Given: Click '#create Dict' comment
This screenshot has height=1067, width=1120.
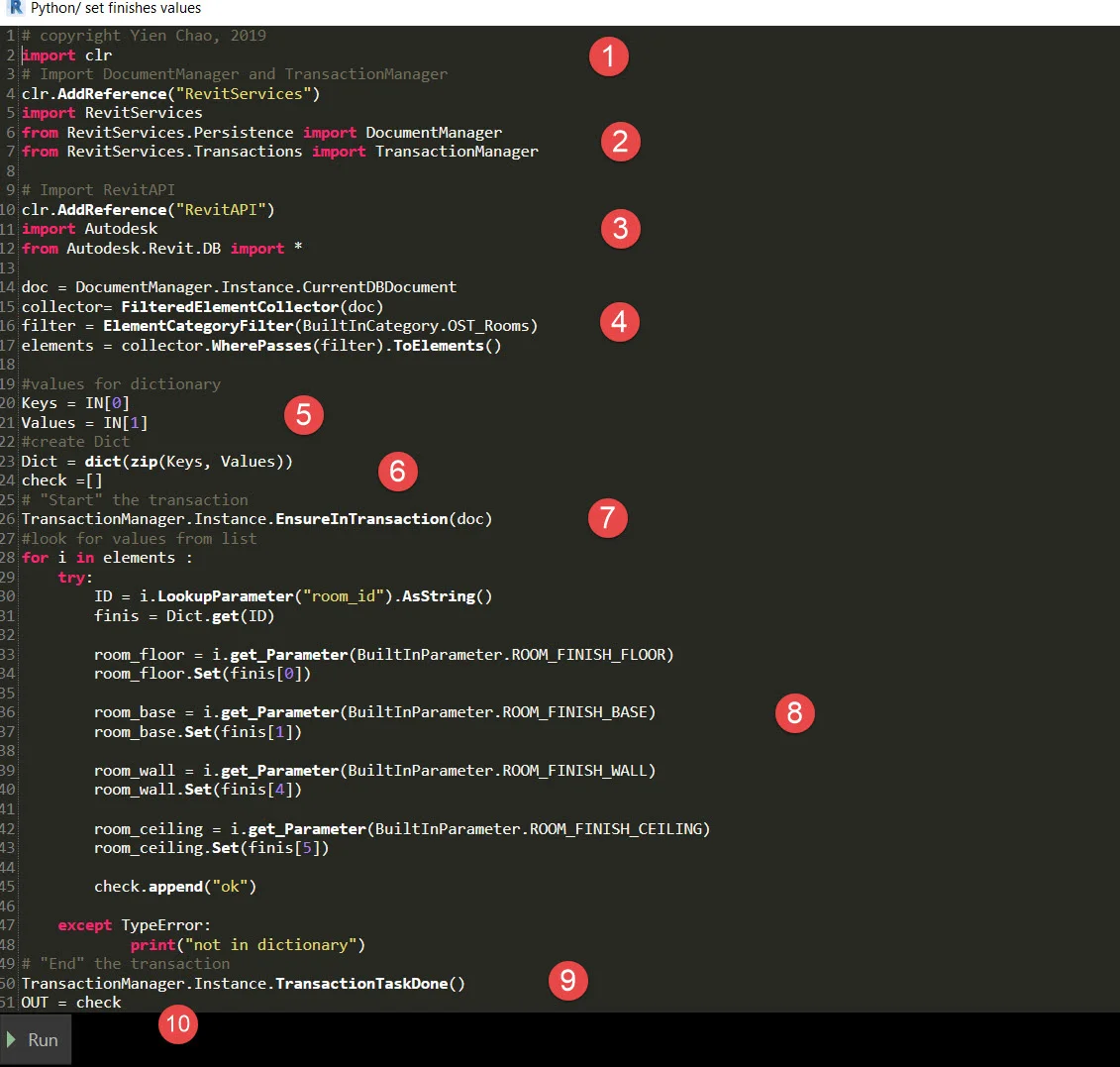Looking at the screenshot, I should 75,442.
